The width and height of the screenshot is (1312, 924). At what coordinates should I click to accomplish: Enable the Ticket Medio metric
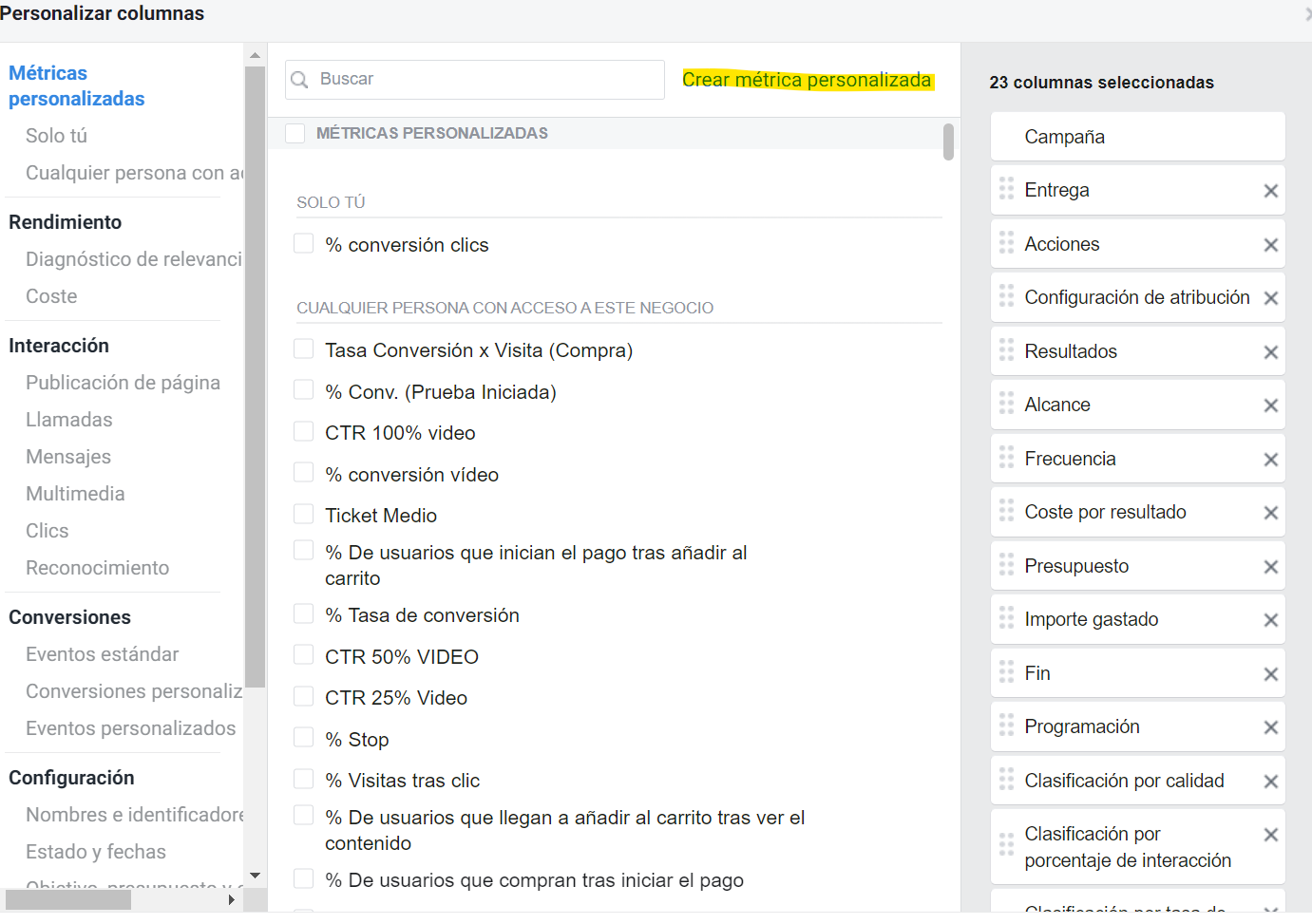coord(303,513)
